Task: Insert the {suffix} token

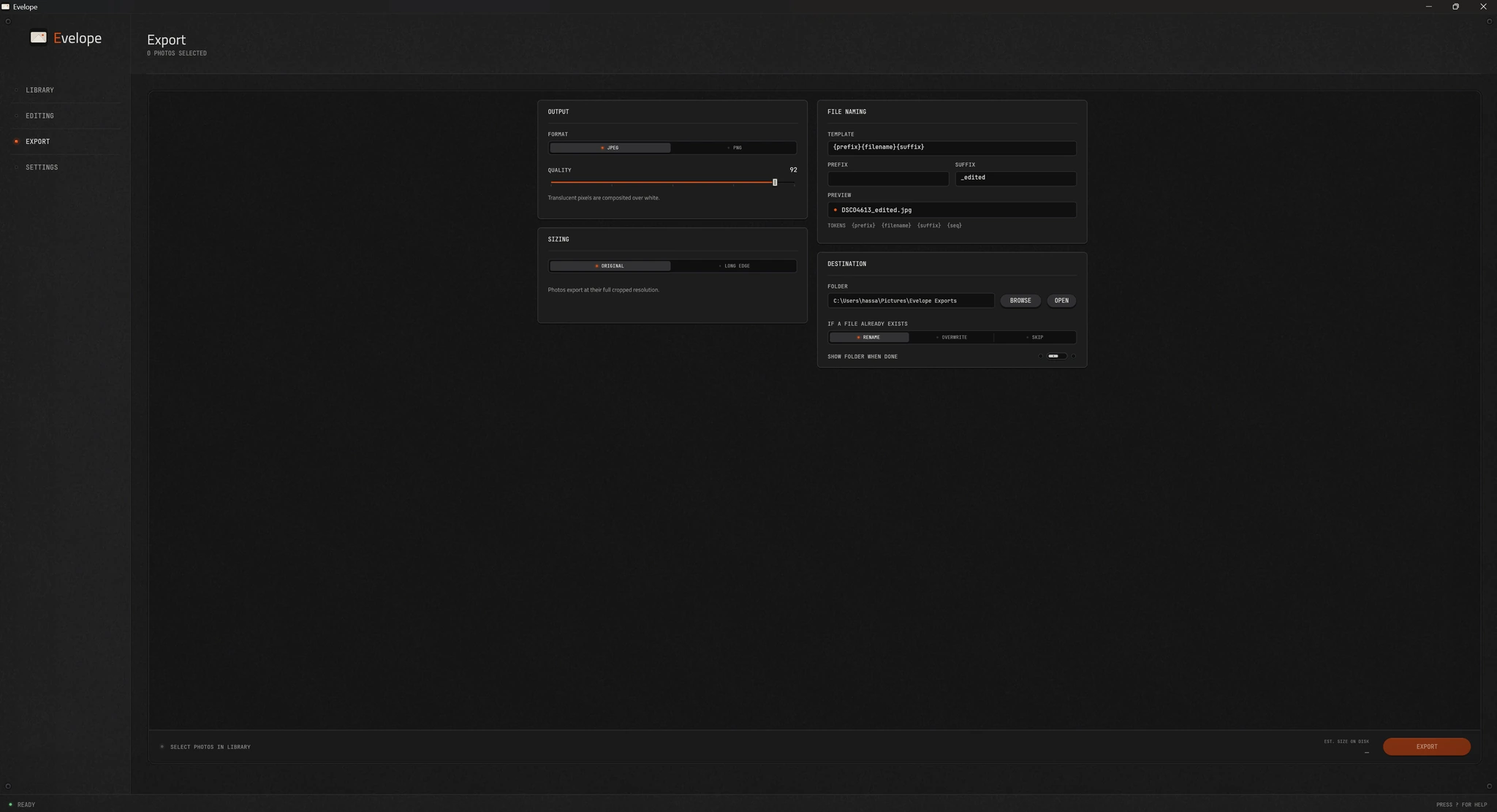Action: click(x=929, y=226)
